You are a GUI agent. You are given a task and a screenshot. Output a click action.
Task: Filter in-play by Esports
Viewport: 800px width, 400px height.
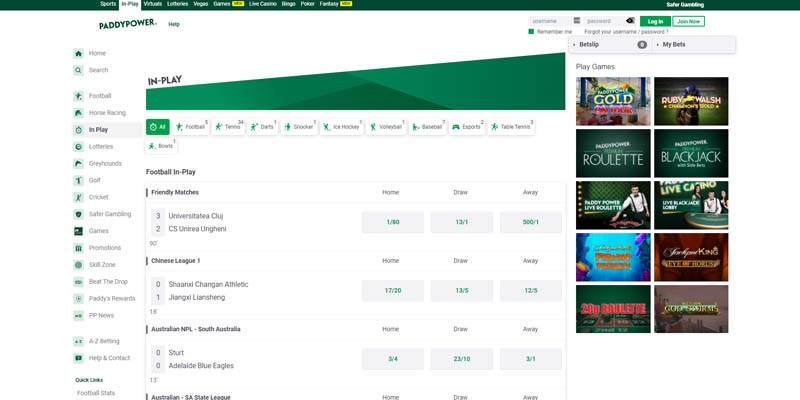[x=467, y=127]
